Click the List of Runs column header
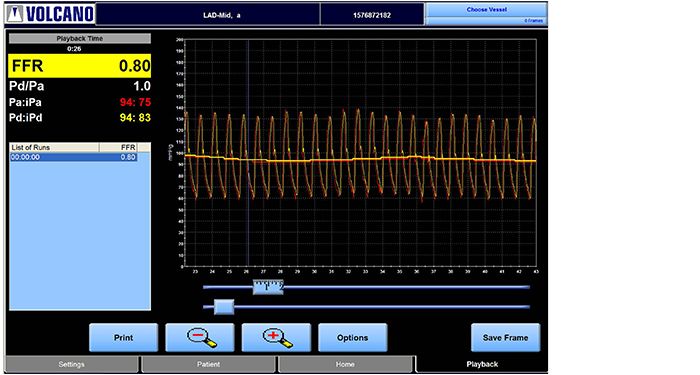700x375 pixels. [x=54, y=147]
